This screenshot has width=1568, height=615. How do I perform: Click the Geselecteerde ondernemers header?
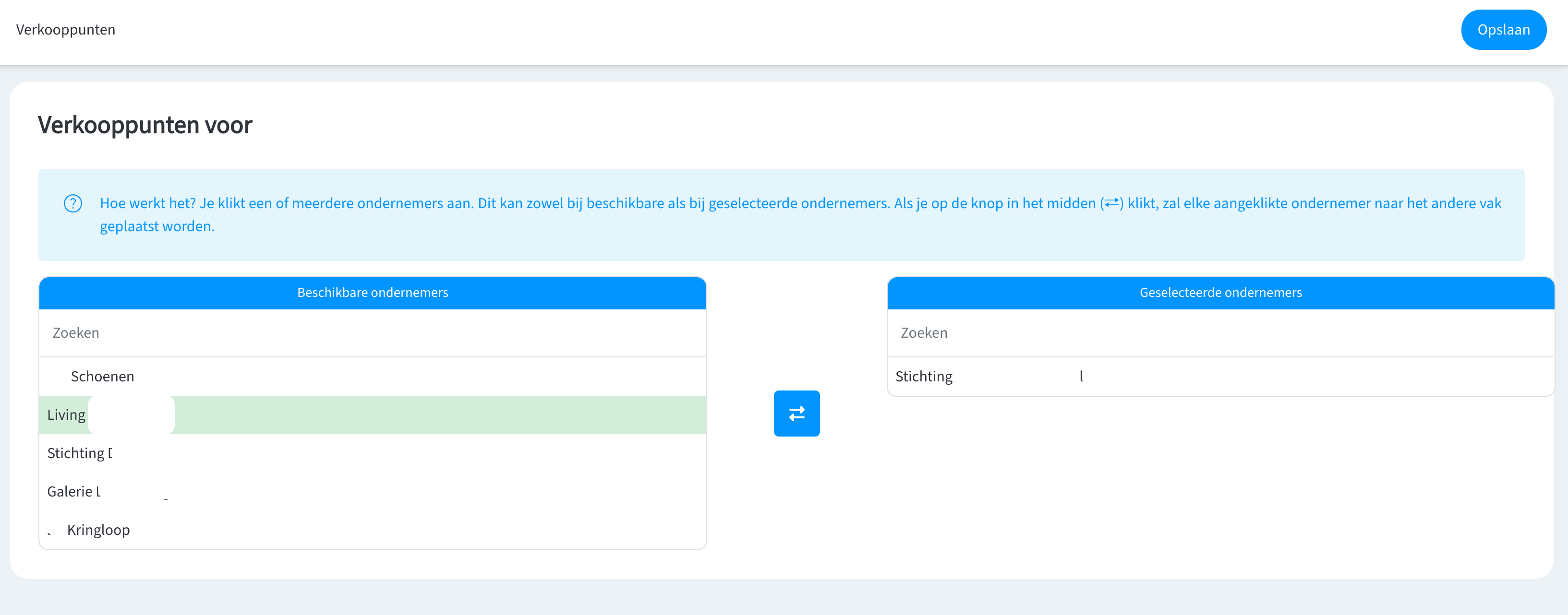pyautogui.click(x=1220, y=293)
